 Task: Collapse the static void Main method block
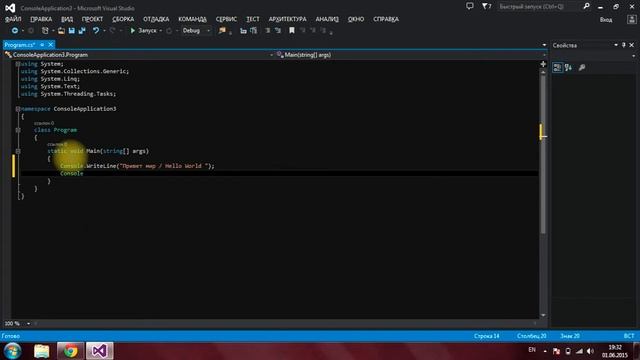[18, 151]
